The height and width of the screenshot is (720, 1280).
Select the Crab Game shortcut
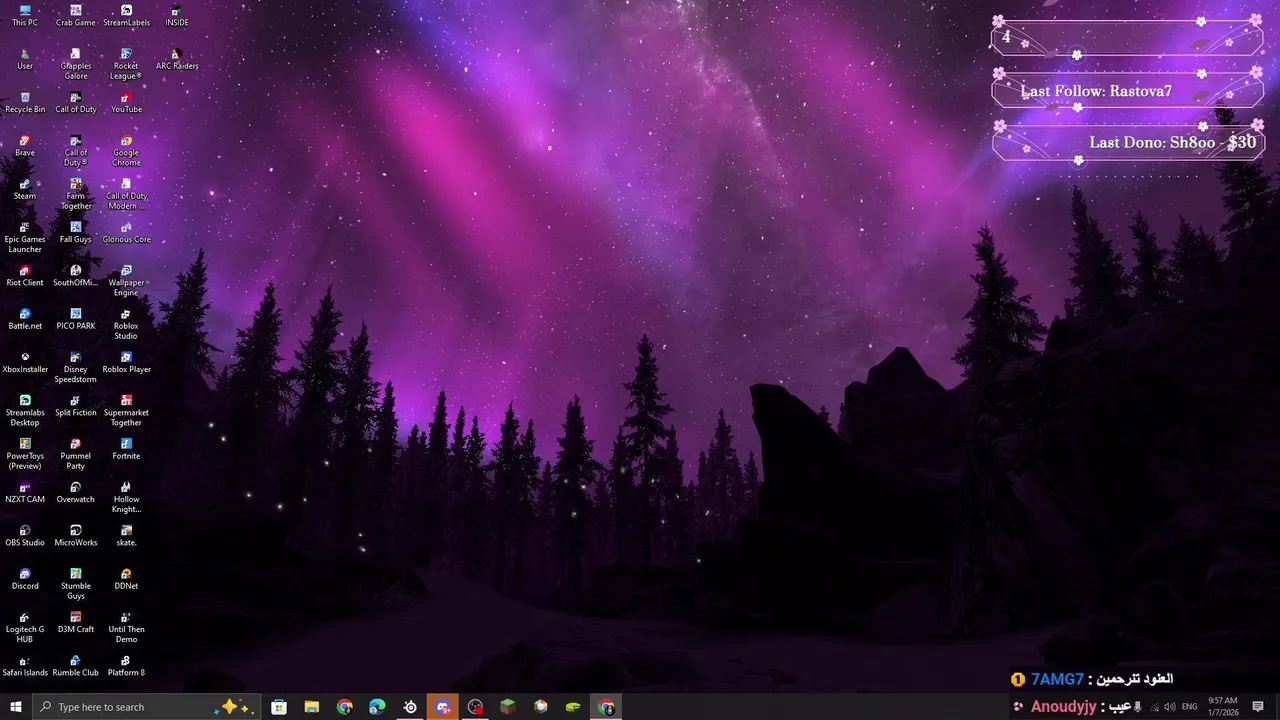(76, 16)
